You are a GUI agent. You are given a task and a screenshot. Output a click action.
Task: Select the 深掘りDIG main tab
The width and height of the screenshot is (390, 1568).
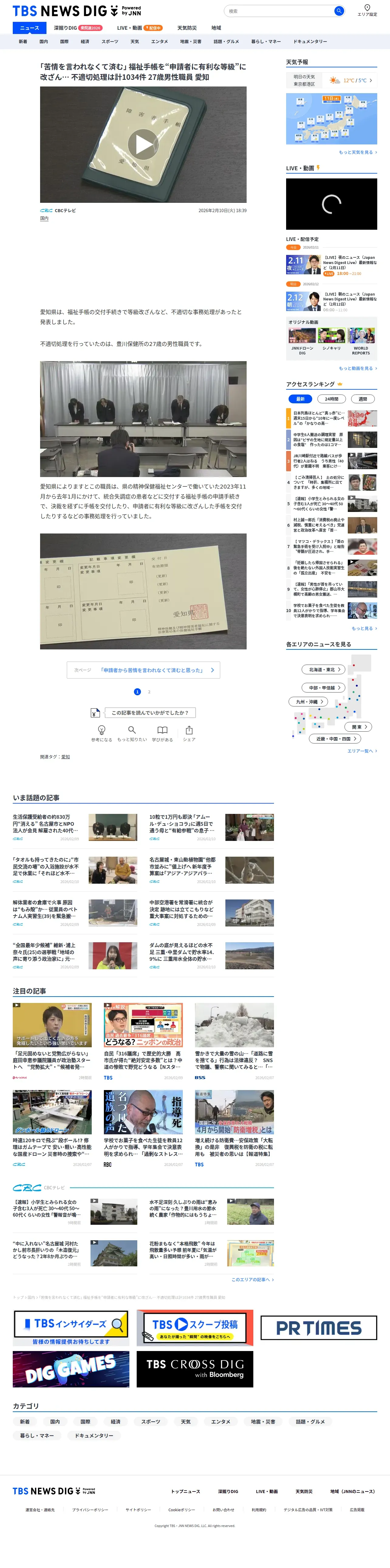point(77,28)
